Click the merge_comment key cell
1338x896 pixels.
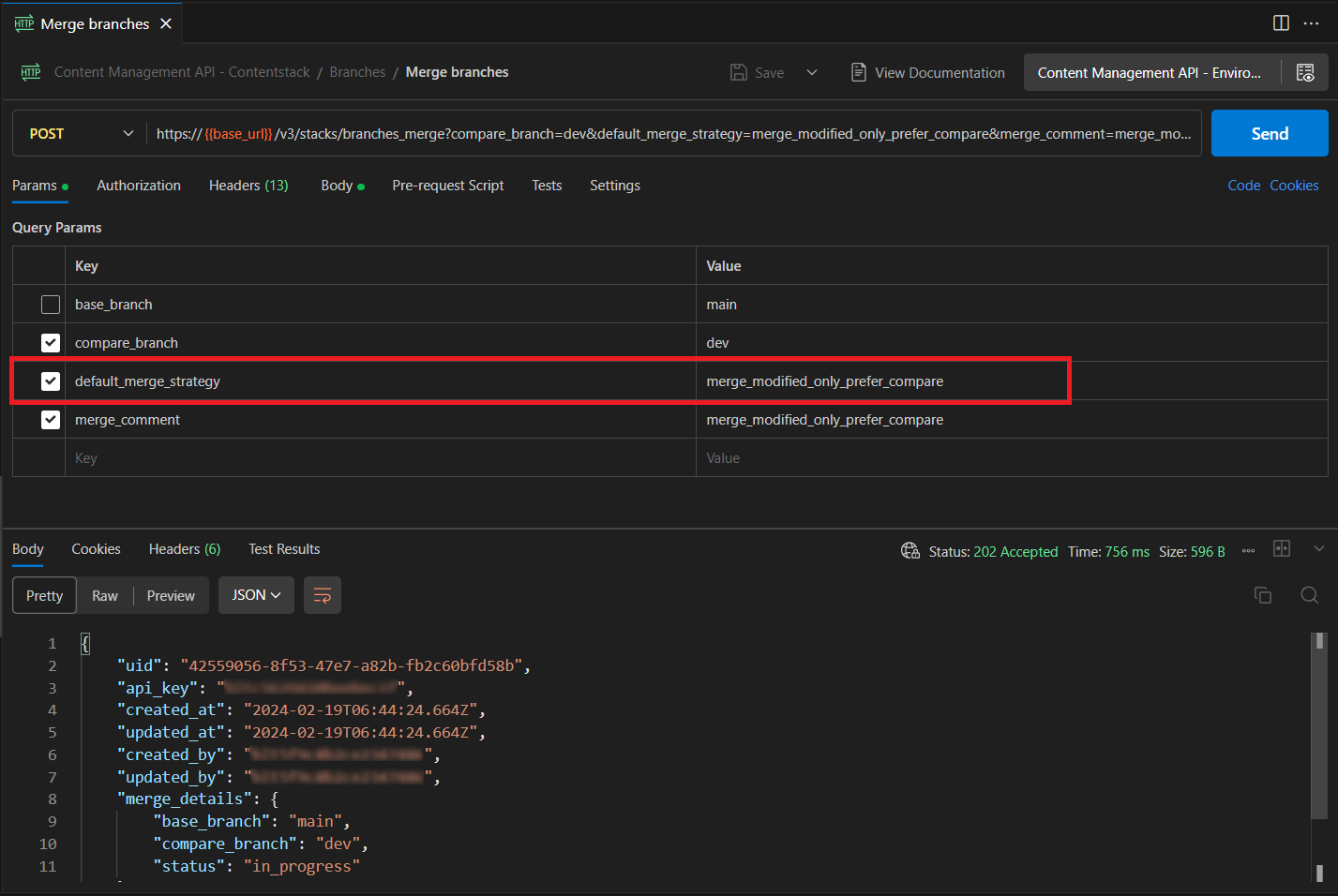tap(381, 420)
